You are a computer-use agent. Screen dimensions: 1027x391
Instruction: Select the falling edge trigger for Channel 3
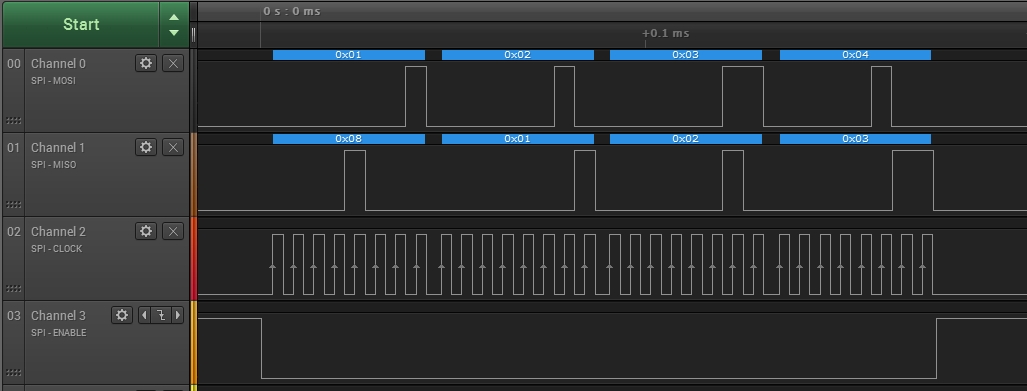161,315
